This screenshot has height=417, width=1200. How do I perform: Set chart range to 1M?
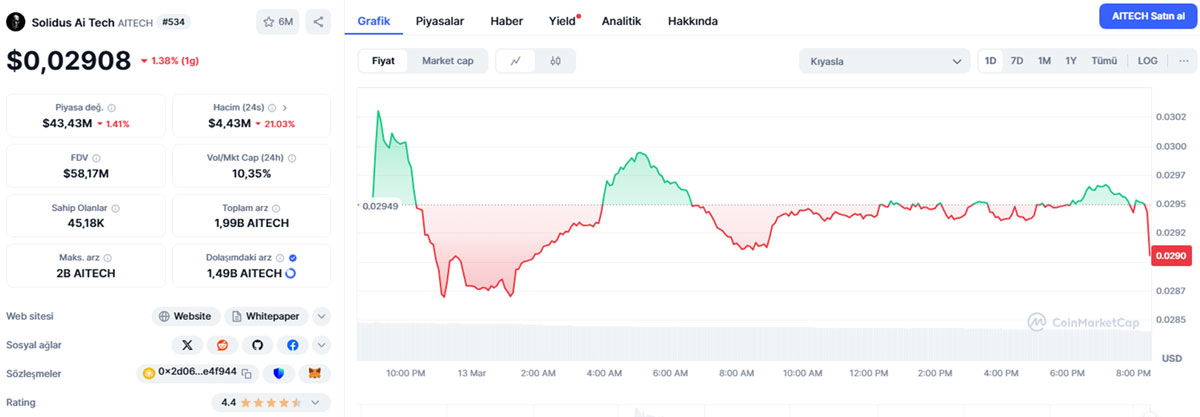click(1044, 61)
